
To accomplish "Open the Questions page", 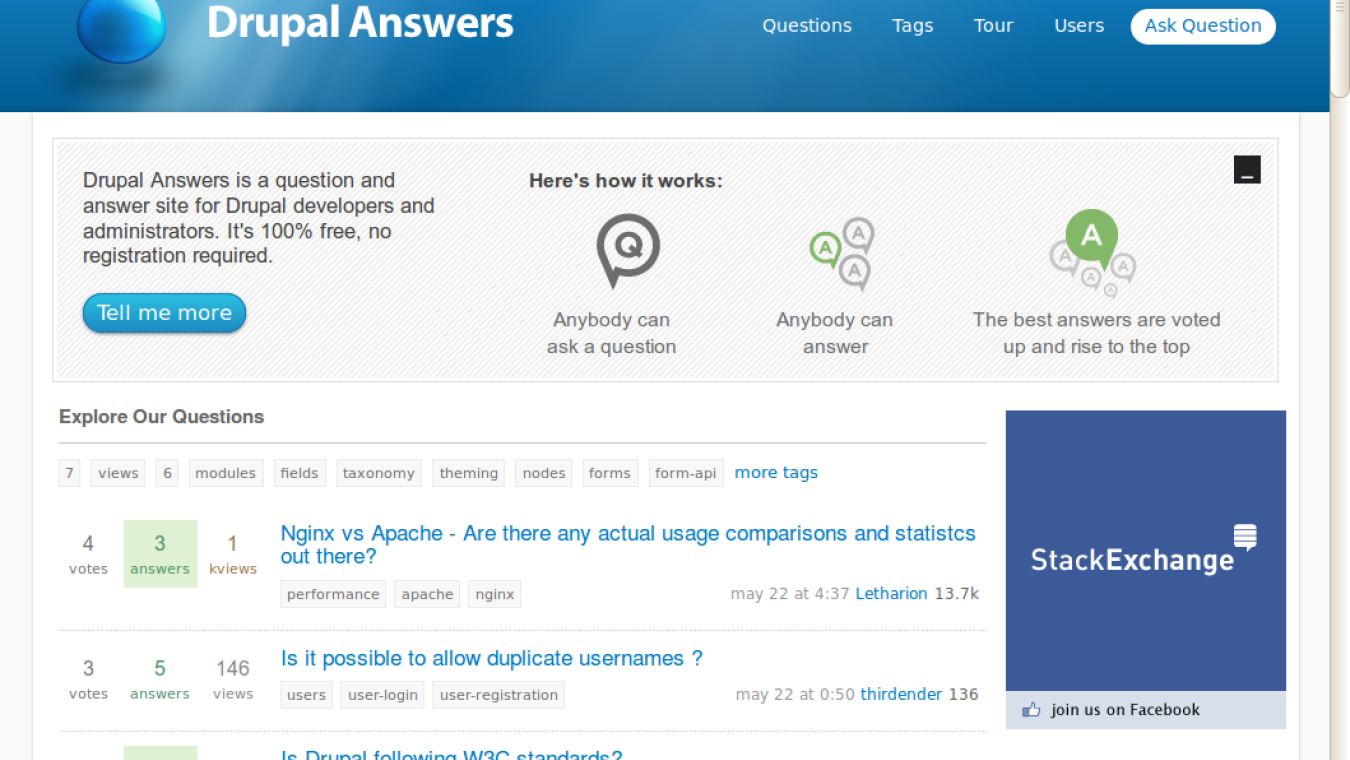I will (807, 26).
